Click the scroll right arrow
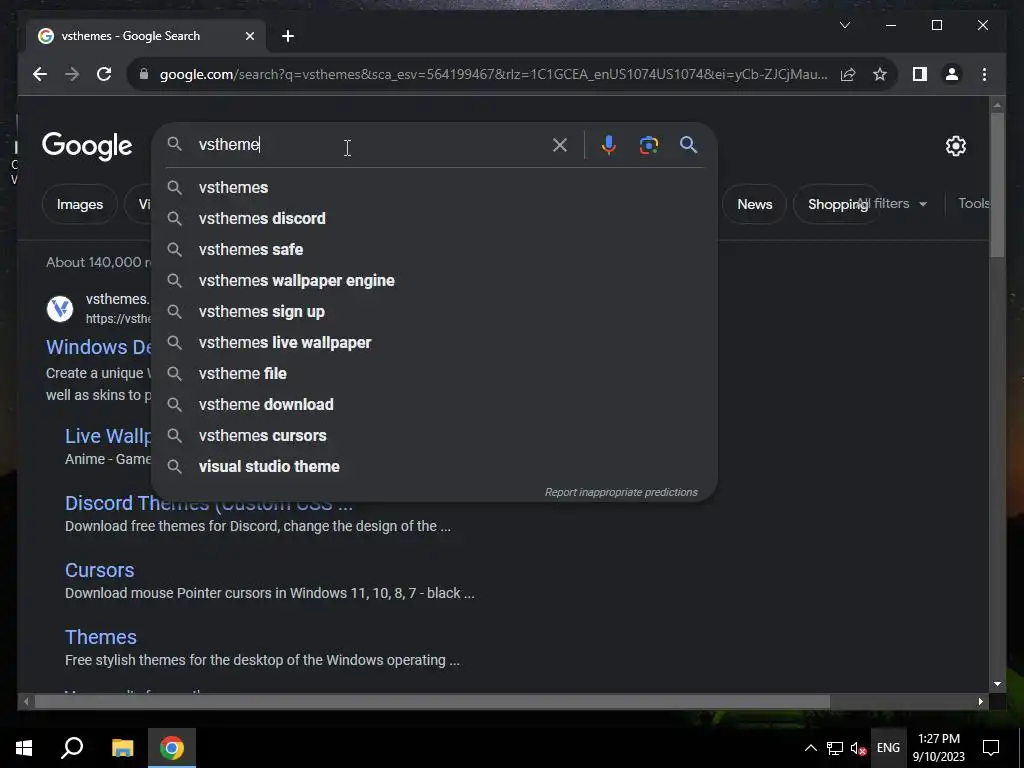The image size is (1024, 768). click(x=981, y=702)
